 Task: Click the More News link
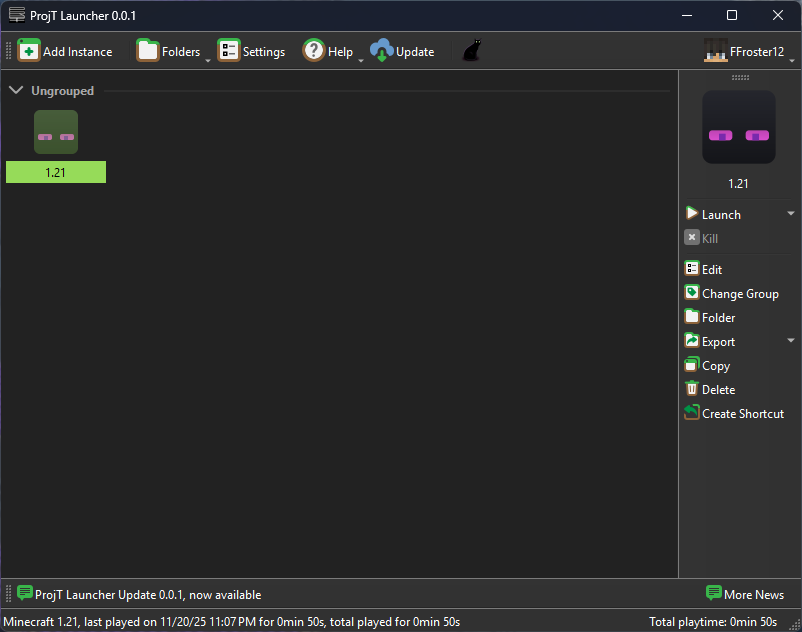coord(746,594)
